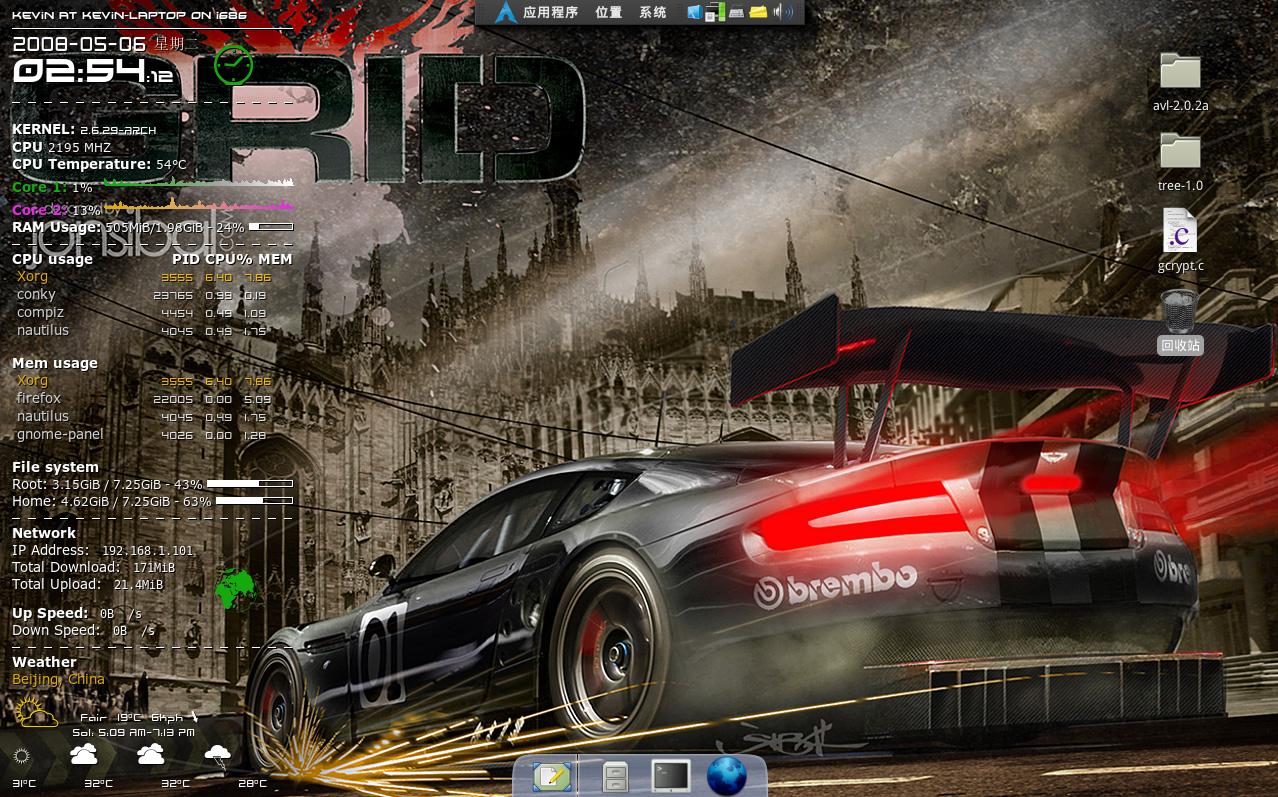
Task: Click the sun forecast icon above 31°C
Action: coord(22,756)
